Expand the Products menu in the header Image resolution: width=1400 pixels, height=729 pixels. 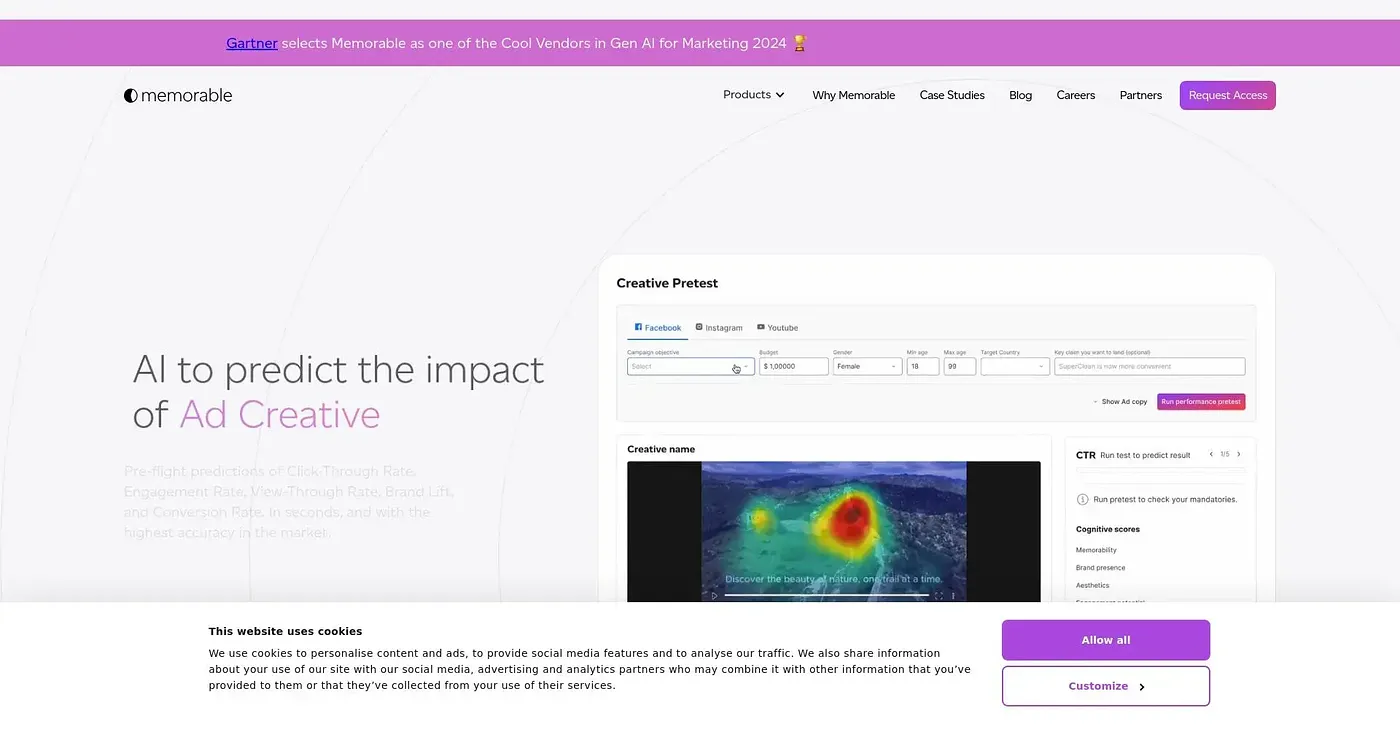[x=754, y=95]
